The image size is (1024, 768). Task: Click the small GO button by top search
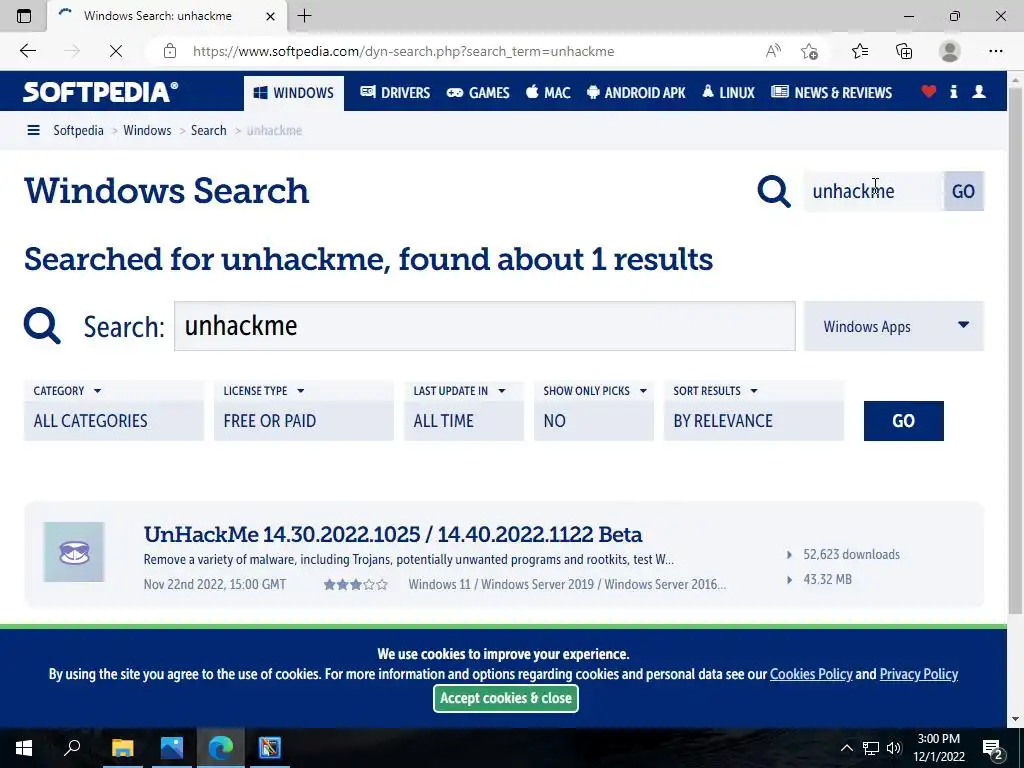[963, 191]
